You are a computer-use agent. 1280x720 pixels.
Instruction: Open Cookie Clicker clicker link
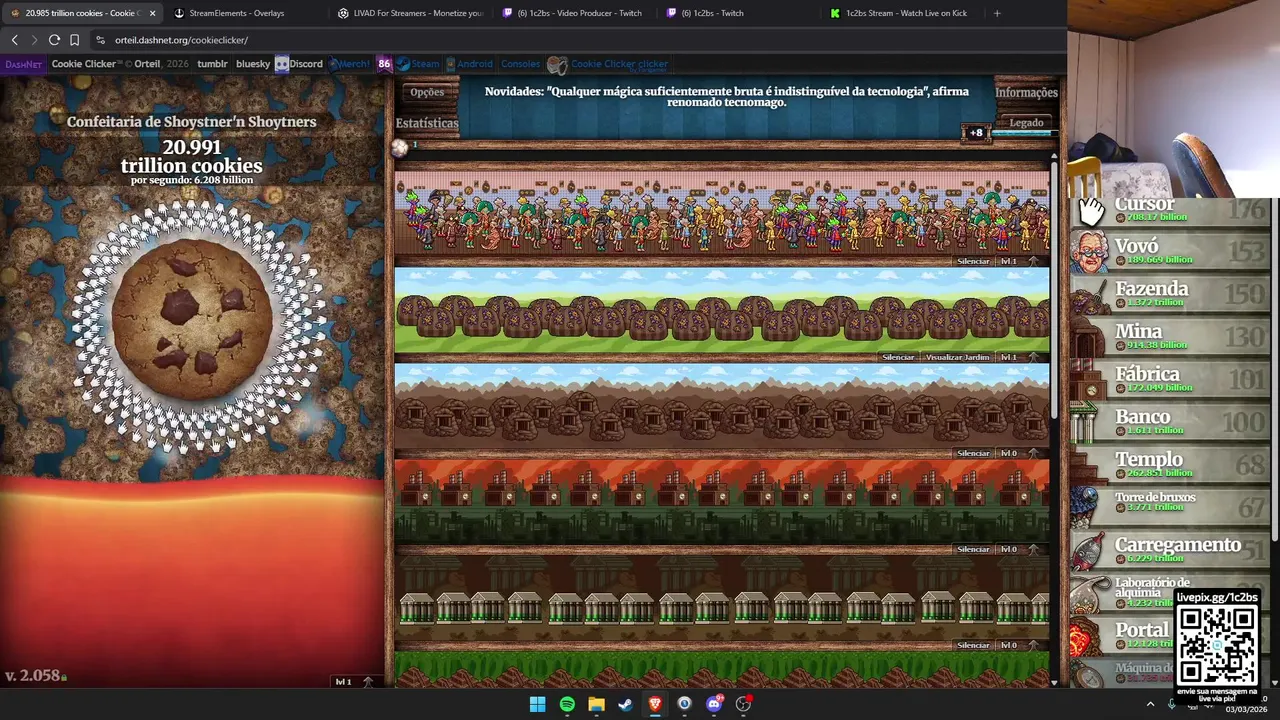click(x=608, y=64)
